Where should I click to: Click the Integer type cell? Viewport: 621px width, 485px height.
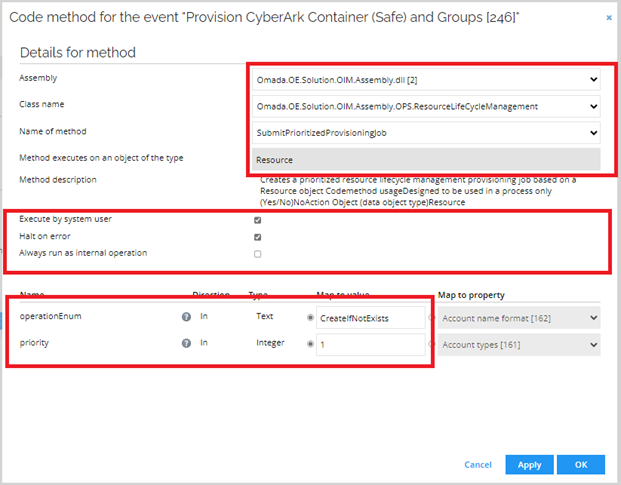tap(270, 343)
